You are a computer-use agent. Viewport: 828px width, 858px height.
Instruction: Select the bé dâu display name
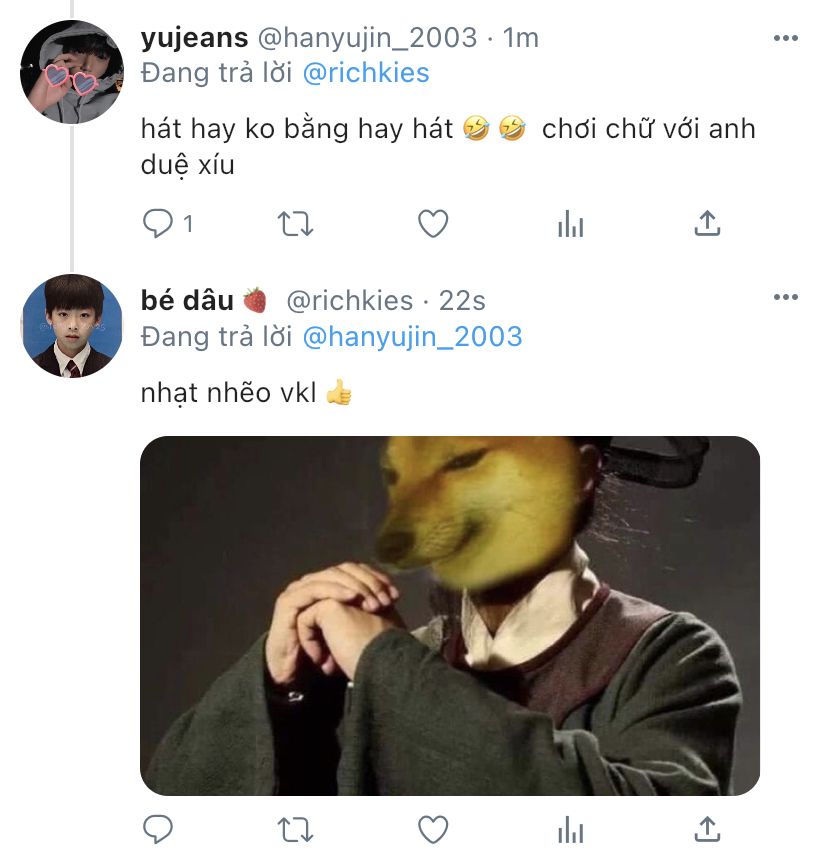[x=187, y=300]
